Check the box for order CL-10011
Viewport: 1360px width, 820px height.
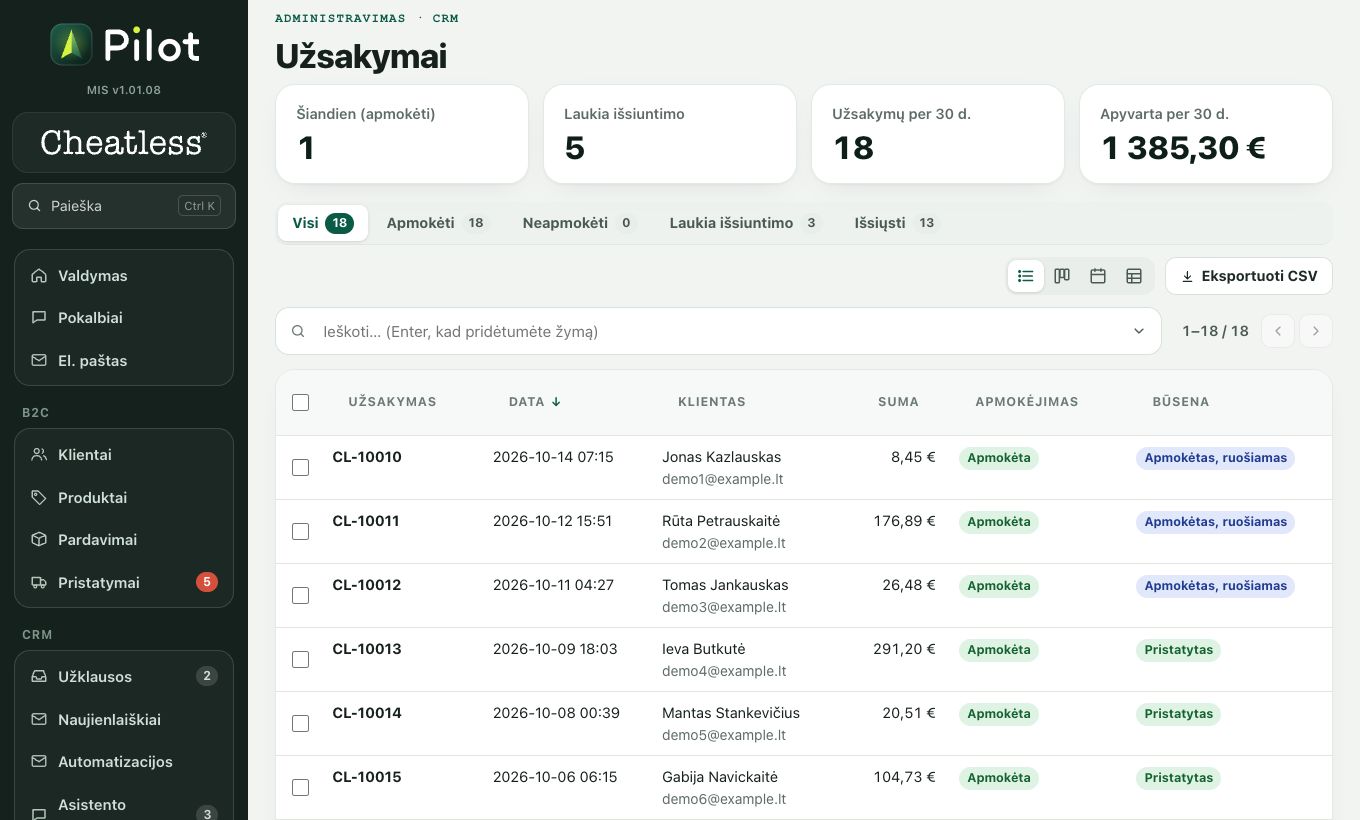[x=300, y=531]
